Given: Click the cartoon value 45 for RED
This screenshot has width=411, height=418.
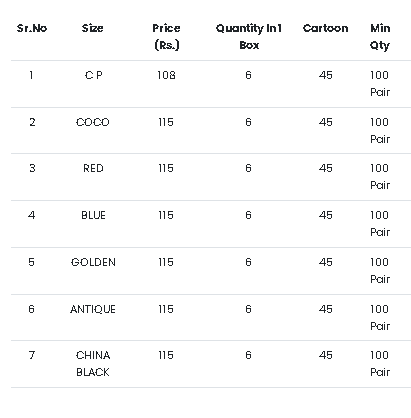Looking at the screenshot, I should click(325, 168).
